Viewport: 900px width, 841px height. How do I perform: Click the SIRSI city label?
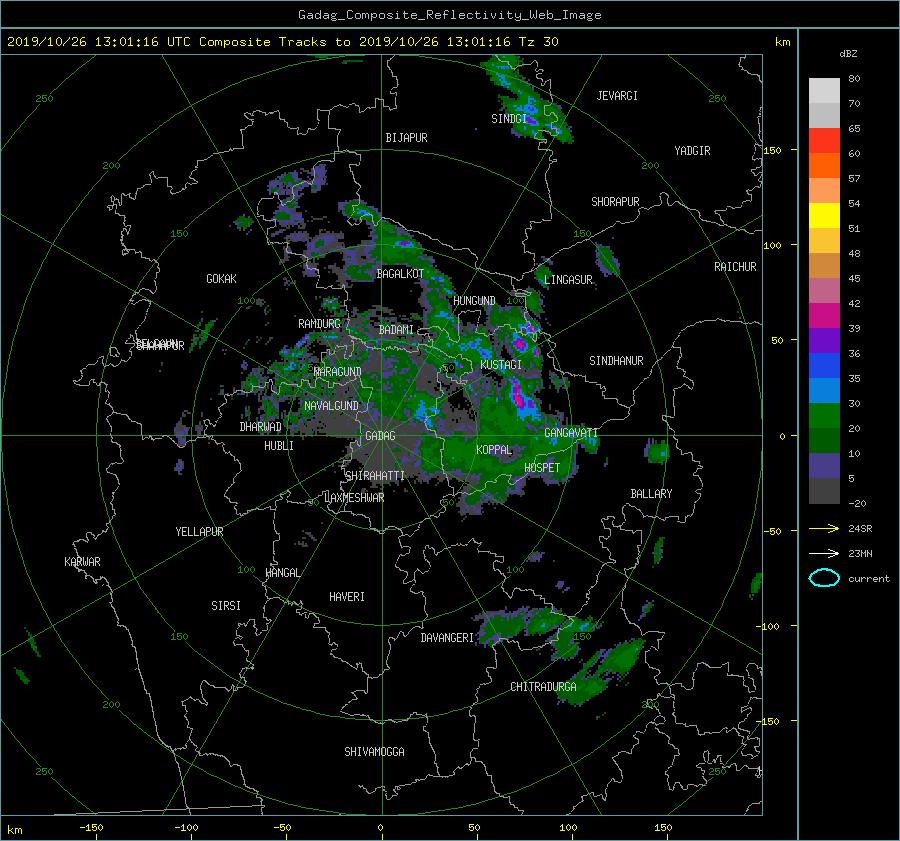click(x=226, y=606)
